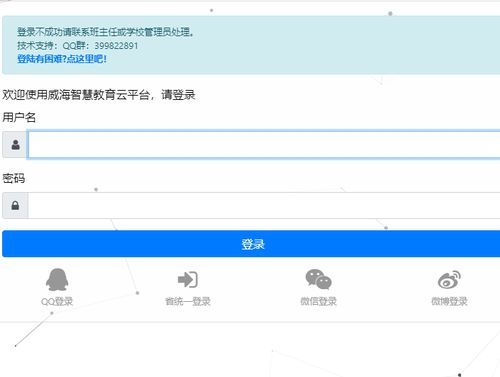The image size is (500, 377).
Task: Click the QQ penguin login icon
Action: pos(57,280)
